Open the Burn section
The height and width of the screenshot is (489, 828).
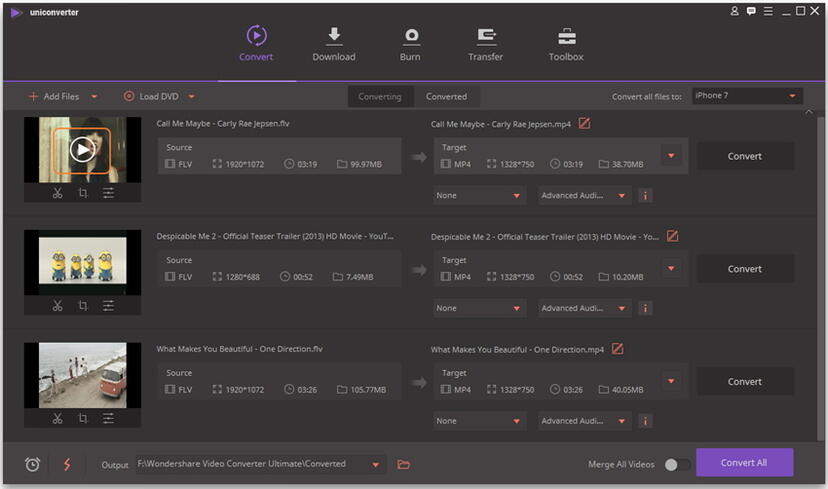click(x=410, y=44)
